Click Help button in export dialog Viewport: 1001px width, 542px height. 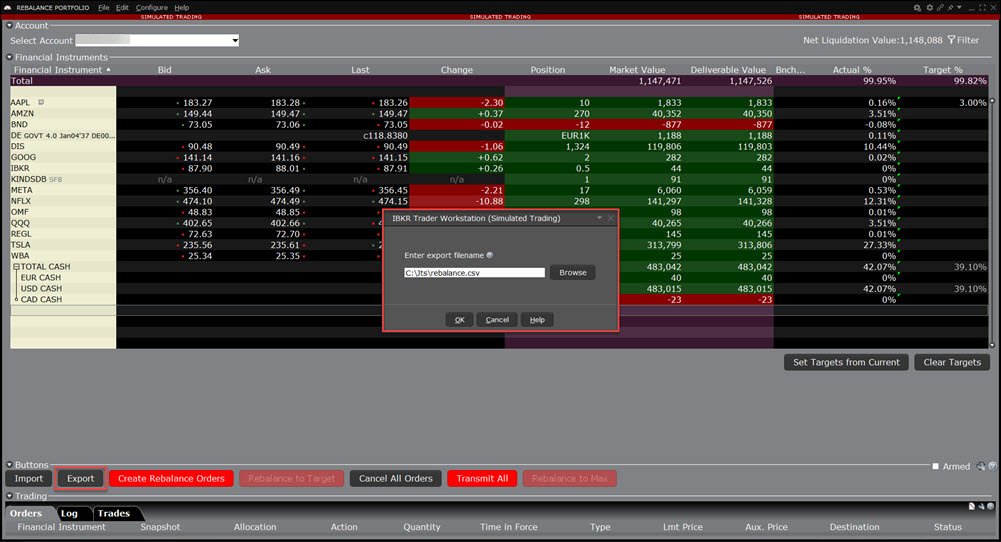tap(537, 320)
